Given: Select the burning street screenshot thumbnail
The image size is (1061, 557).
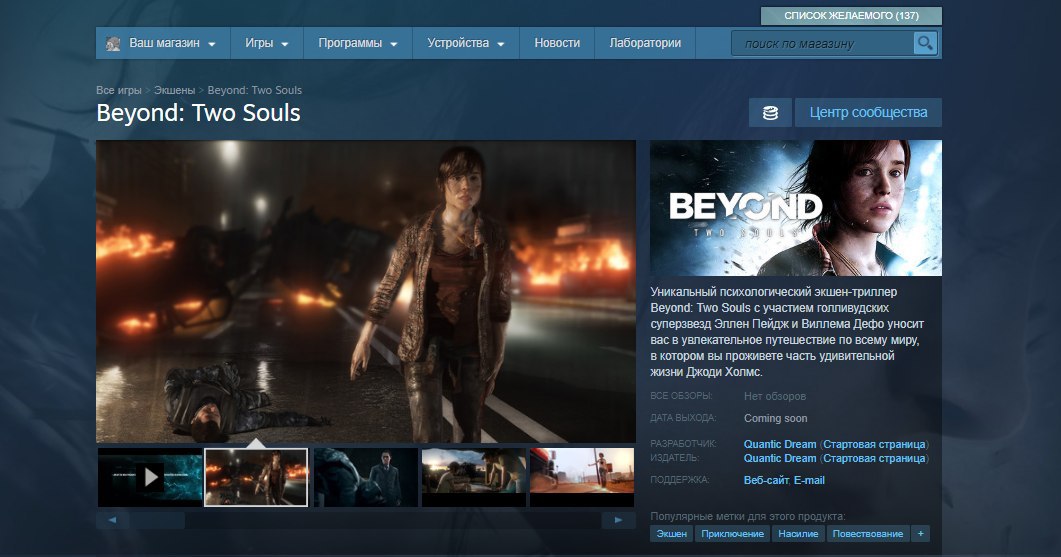Looking at the screenshot, I should click(x=256, y=477).
